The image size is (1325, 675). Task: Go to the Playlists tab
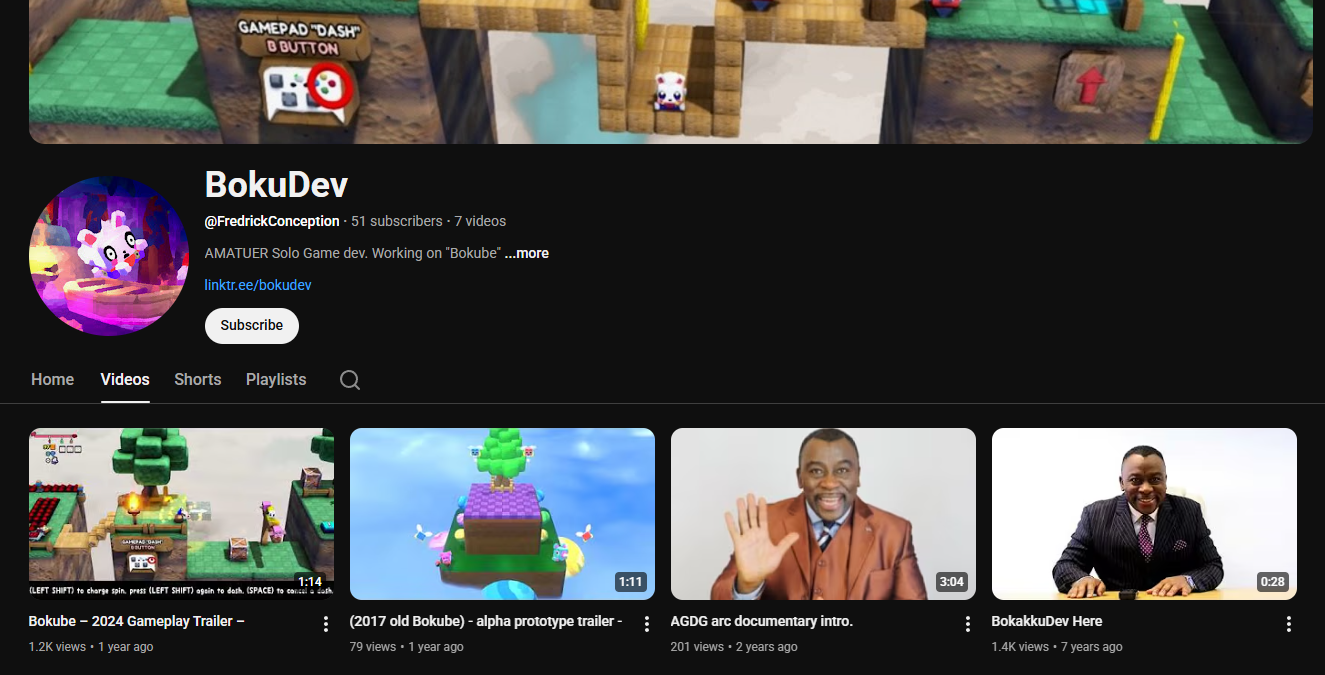(x=276, y=380)
